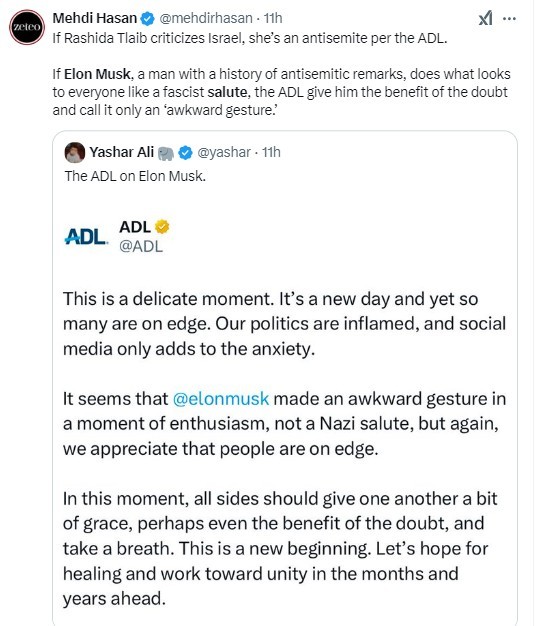Click the elephant emoji beside Yashar Ali
This screenshot has width=535, height=626.
click(166, 153)
